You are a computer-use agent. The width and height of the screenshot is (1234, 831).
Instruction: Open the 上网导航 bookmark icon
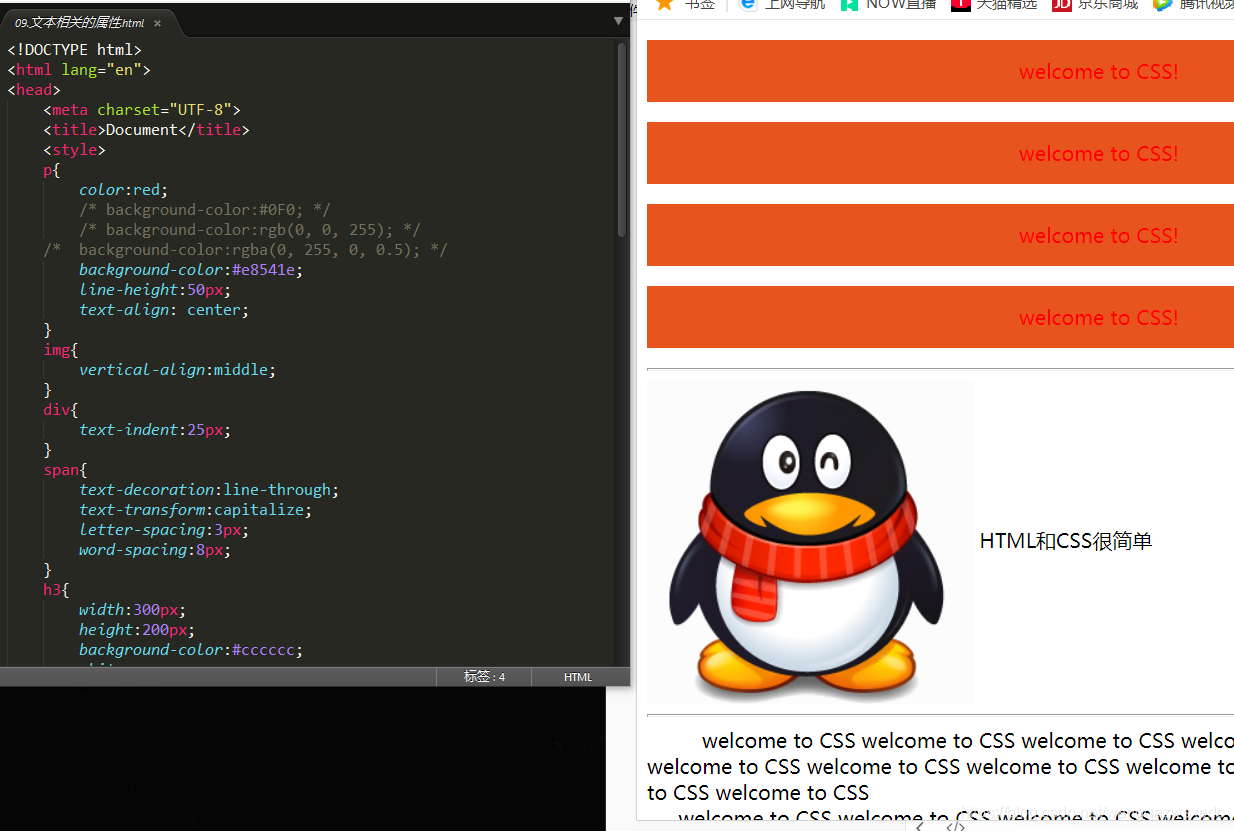747,5
